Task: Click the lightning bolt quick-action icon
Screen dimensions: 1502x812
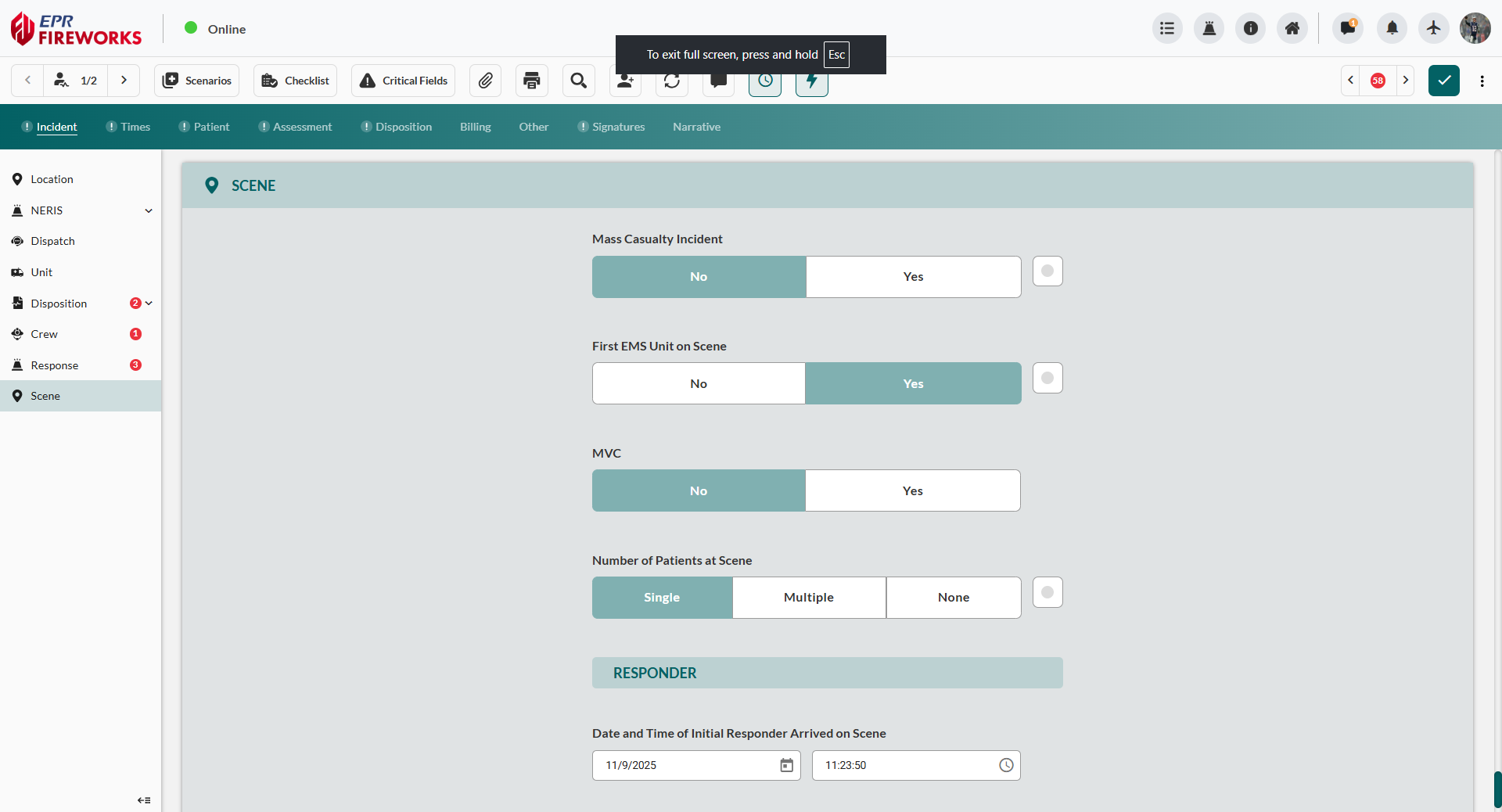Action: pyautogui.click(x=812, y=81)
